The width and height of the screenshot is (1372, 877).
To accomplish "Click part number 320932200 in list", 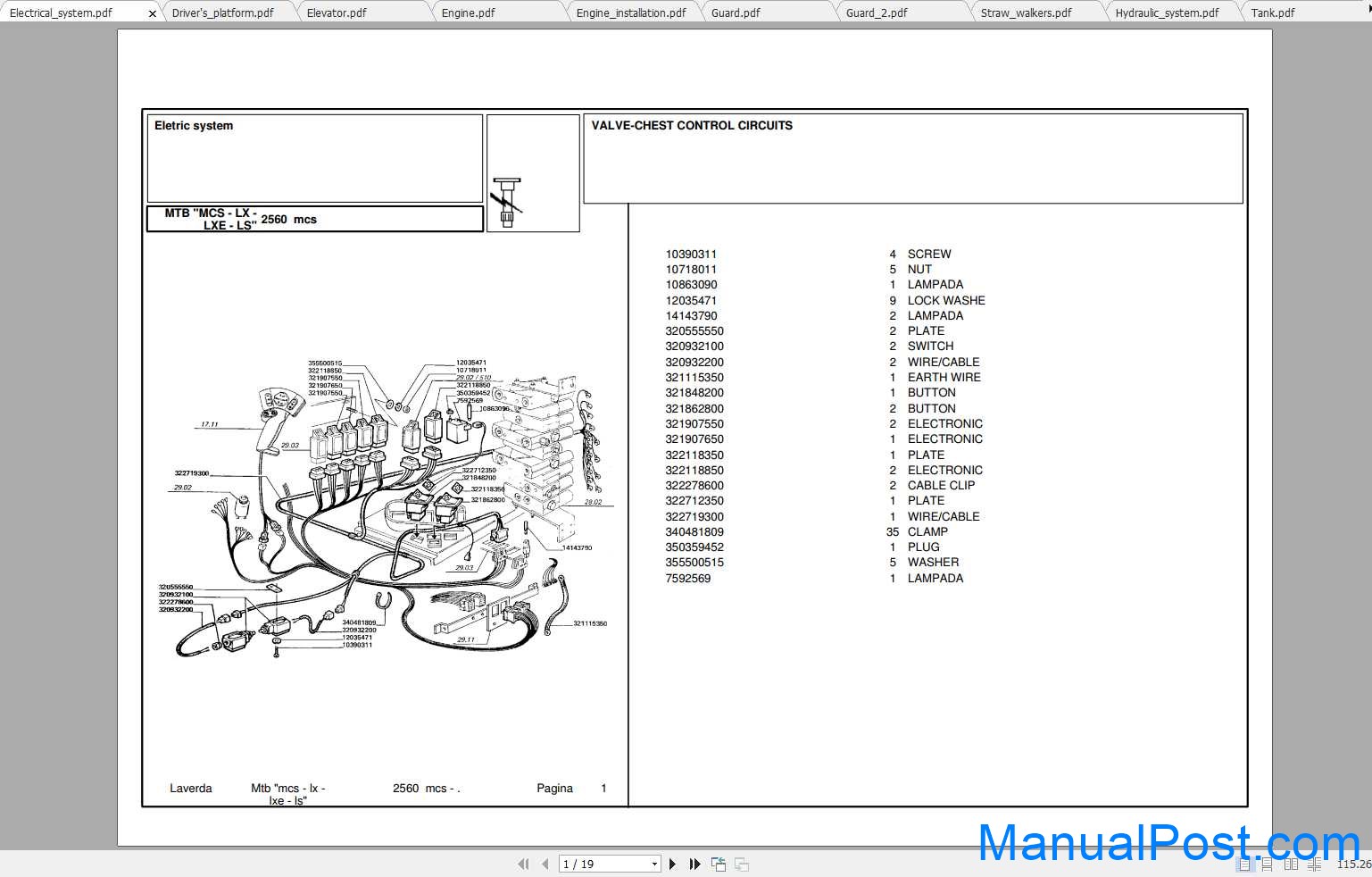I will [x=694, y=363].
